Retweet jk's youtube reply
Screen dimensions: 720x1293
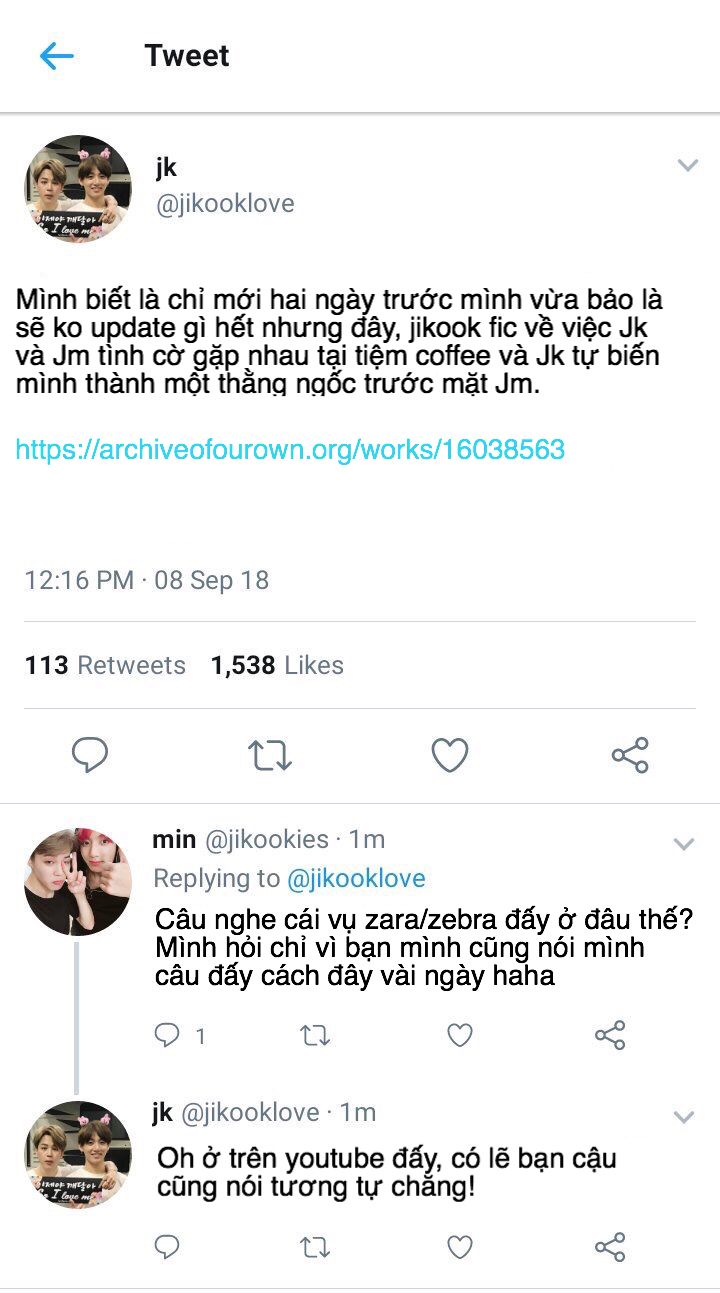point(315,1246)
